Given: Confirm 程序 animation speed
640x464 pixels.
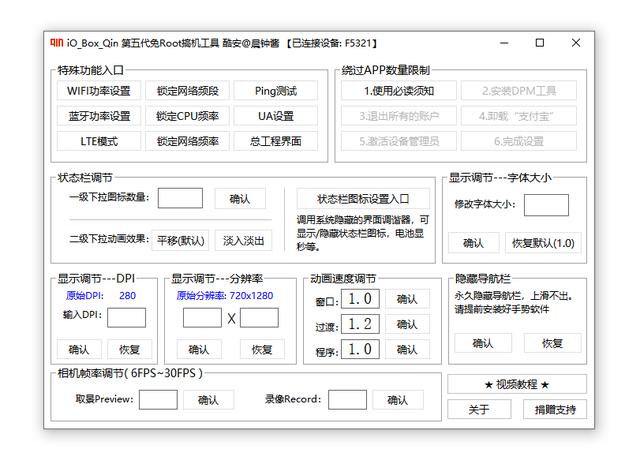Looking at the screenshot, I should (x=407, y=349).
